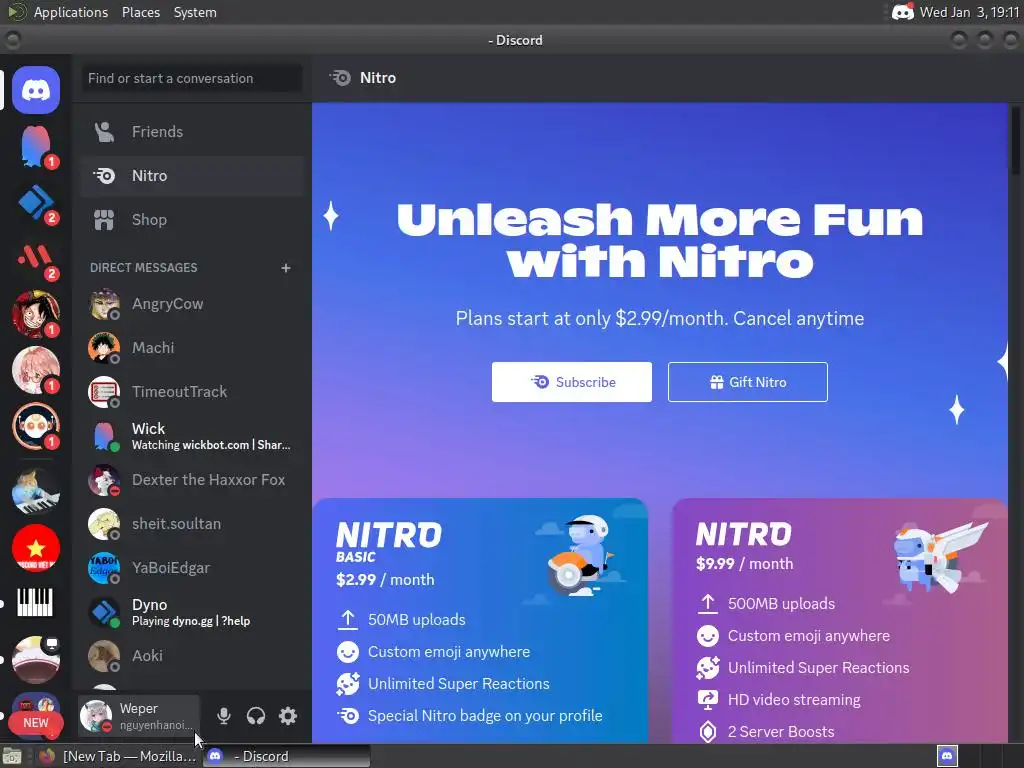The image size is (1024, 768).
Task: Click the Discord tray icon in top panel
Action: (x=903, y=12)
